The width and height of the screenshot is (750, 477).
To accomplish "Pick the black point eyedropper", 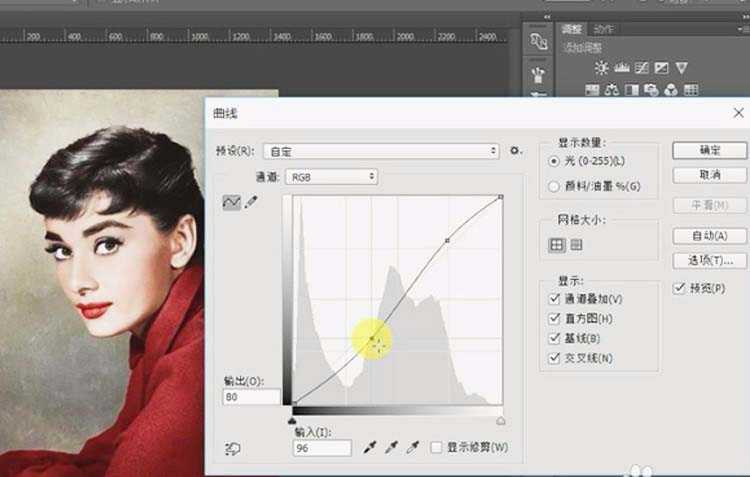I will coord(371,448).
